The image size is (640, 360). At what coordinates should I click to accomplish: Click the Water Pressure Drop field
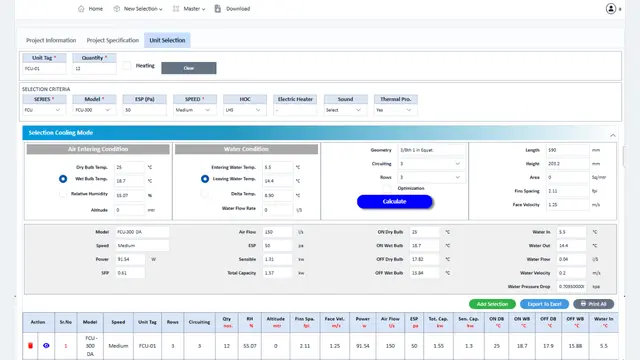pyautogui.click(x=571, y=287)
